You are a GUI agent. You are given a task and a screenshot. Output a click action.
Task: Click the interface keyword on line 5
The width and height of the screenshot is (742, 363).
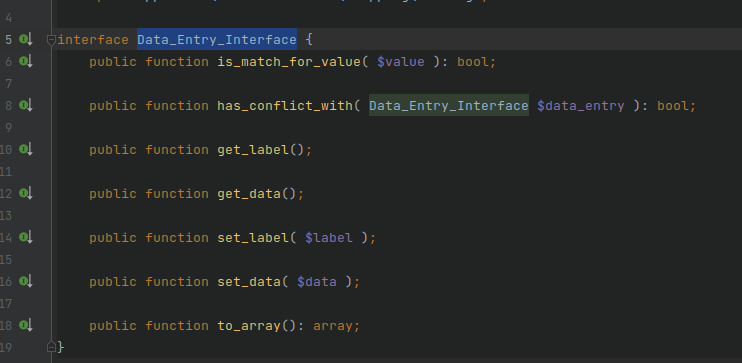93,40
